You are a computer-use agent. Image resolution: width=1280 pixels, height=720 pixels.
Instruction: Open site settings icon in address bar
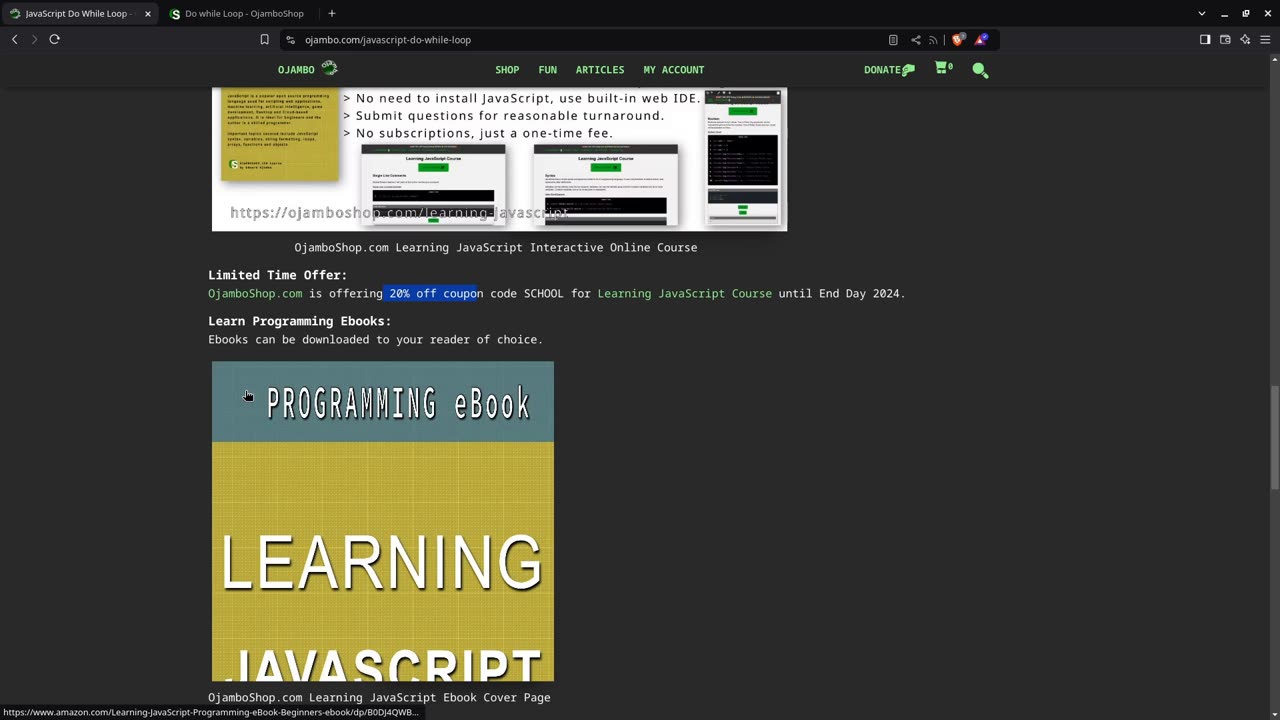pos(290,40)
